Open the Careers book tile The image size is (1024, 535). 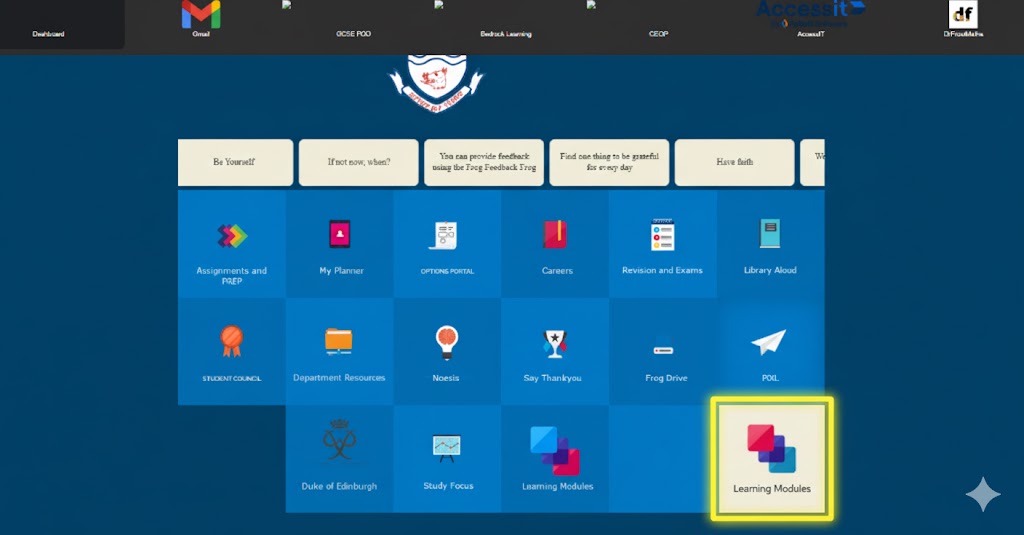(555, 244)
